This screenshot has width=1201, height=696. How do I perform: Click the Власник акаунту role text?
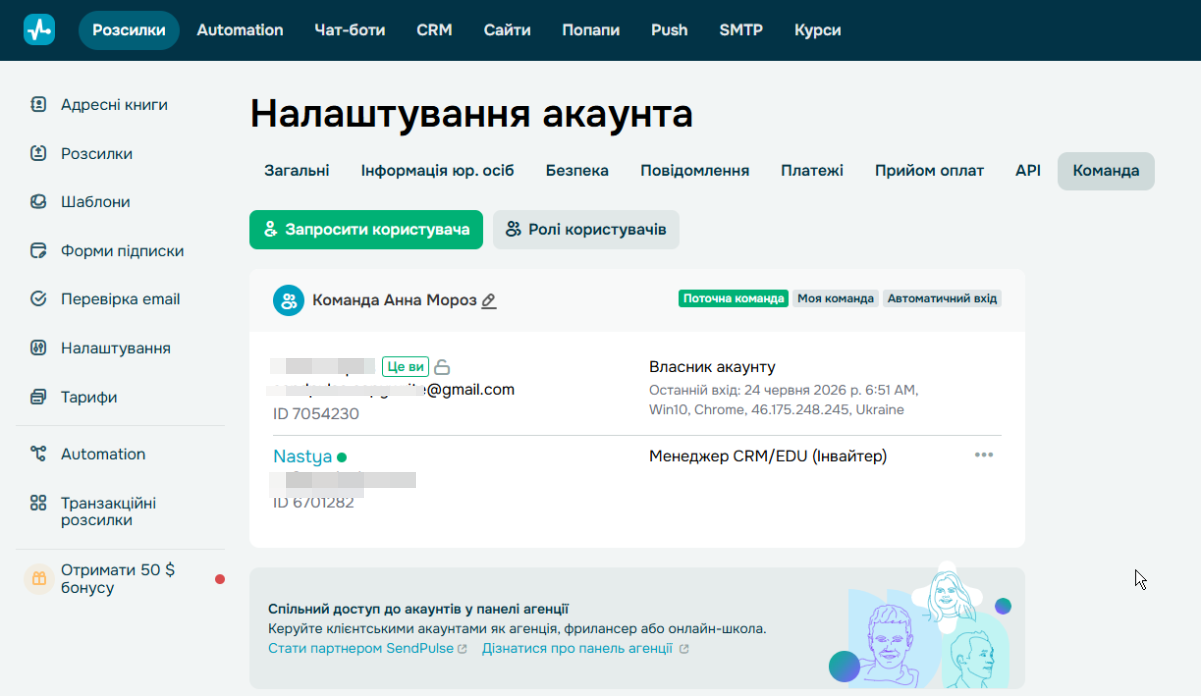(712, 367)
